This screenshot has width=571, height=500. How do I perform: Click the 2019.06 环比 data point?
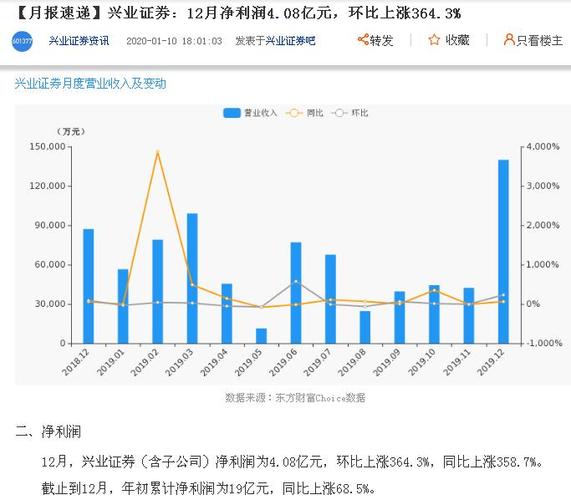(296, 282)
